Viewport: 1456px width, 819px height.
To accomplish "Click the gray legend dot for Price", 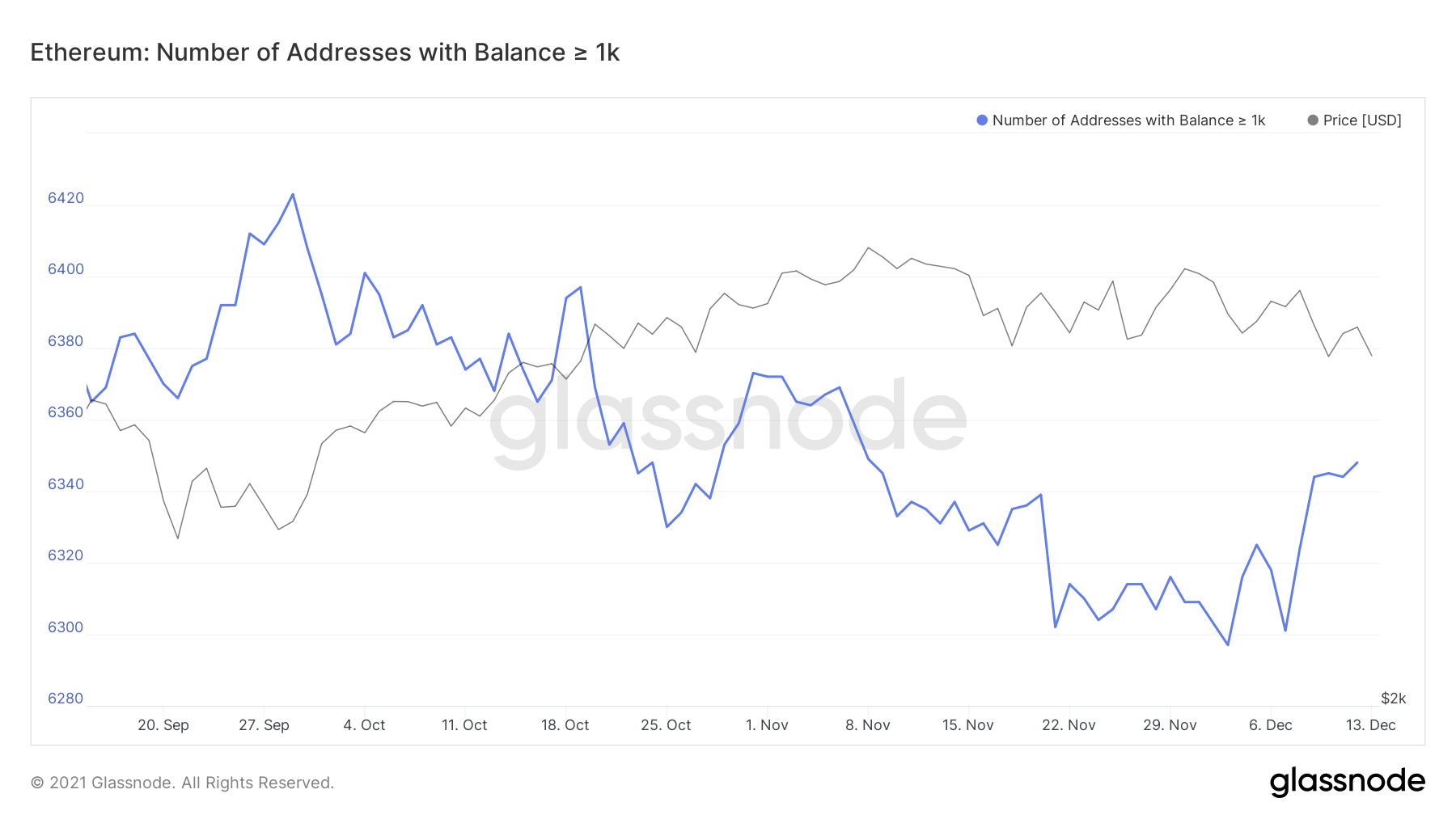I will click(x=1313, y=120).
